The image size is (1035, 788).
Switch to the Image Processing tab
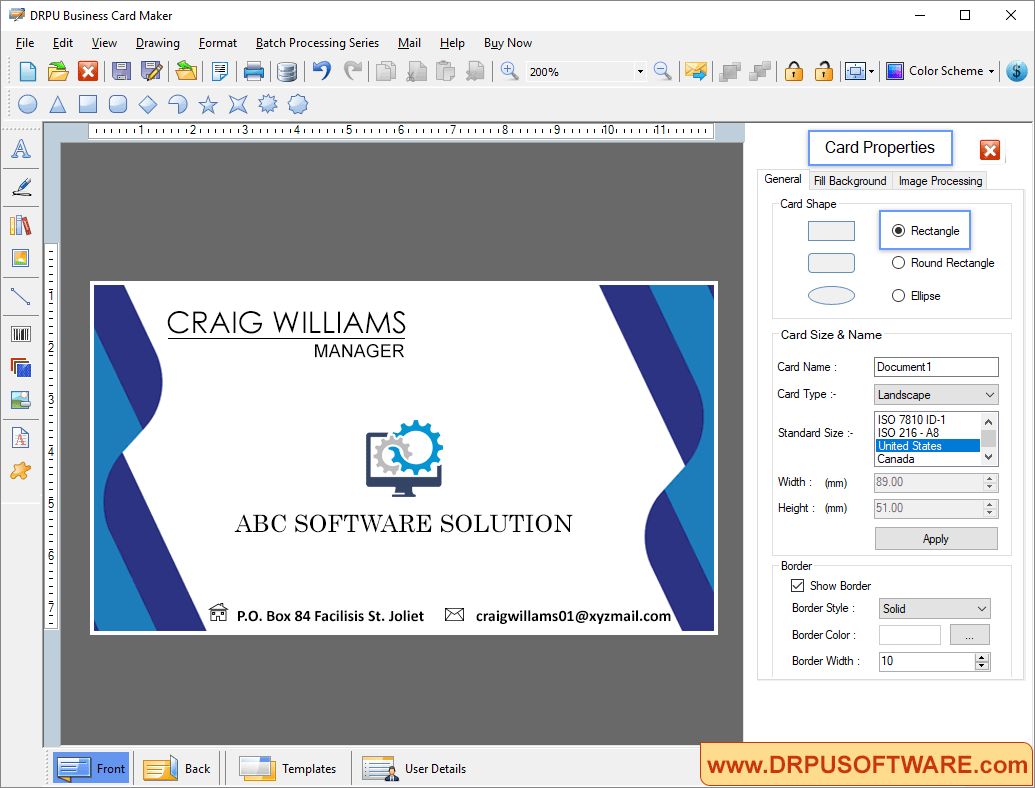pos(941,181)
